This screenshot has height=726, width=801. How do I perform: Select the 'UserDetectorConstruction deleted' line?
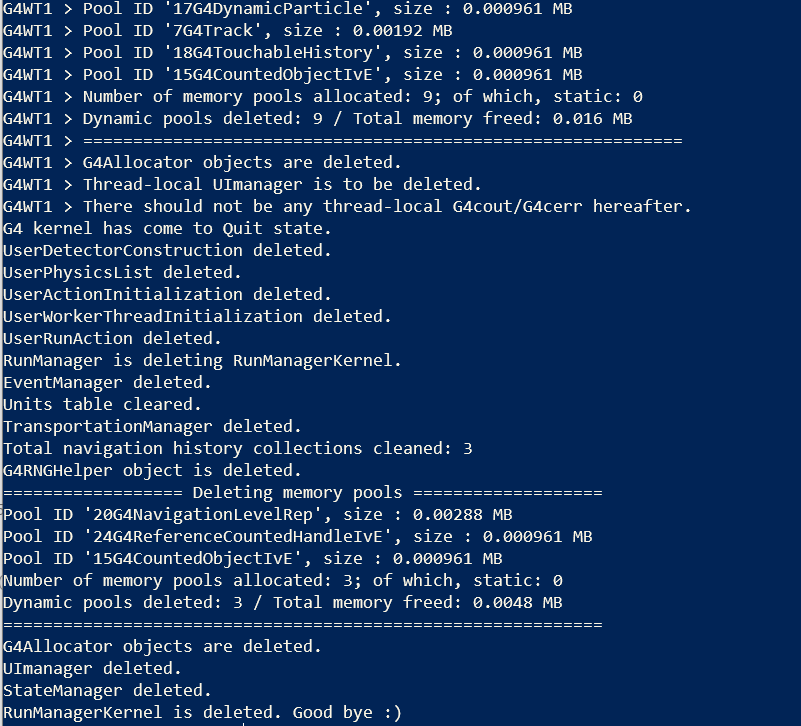pyautogui.click(x=162, y=251)
